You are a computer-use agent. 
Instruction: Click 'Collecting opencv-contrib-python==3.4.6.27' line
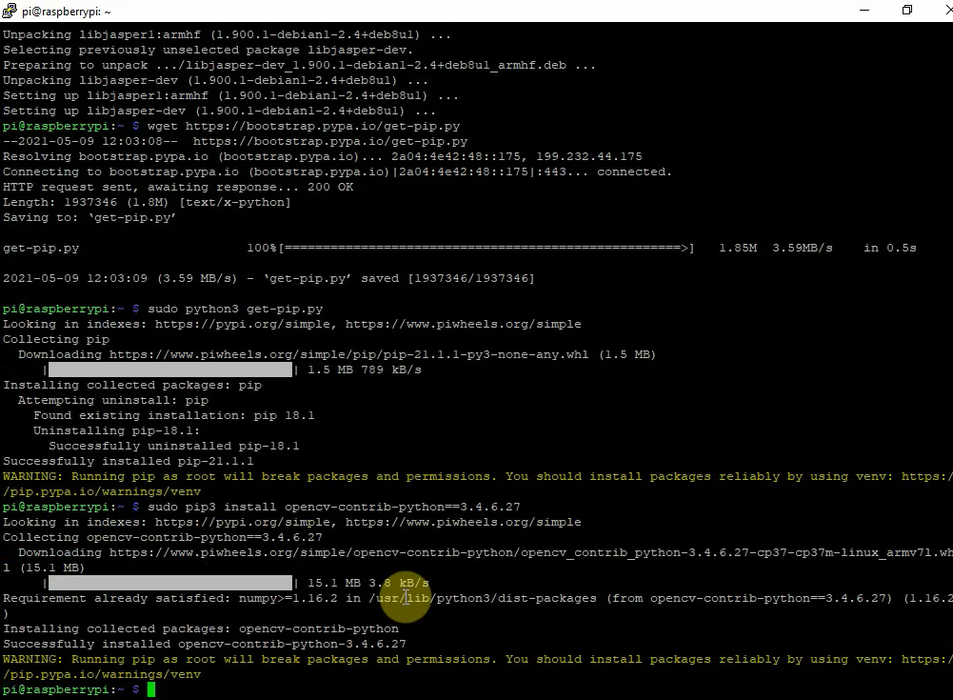tap(162, 538)
